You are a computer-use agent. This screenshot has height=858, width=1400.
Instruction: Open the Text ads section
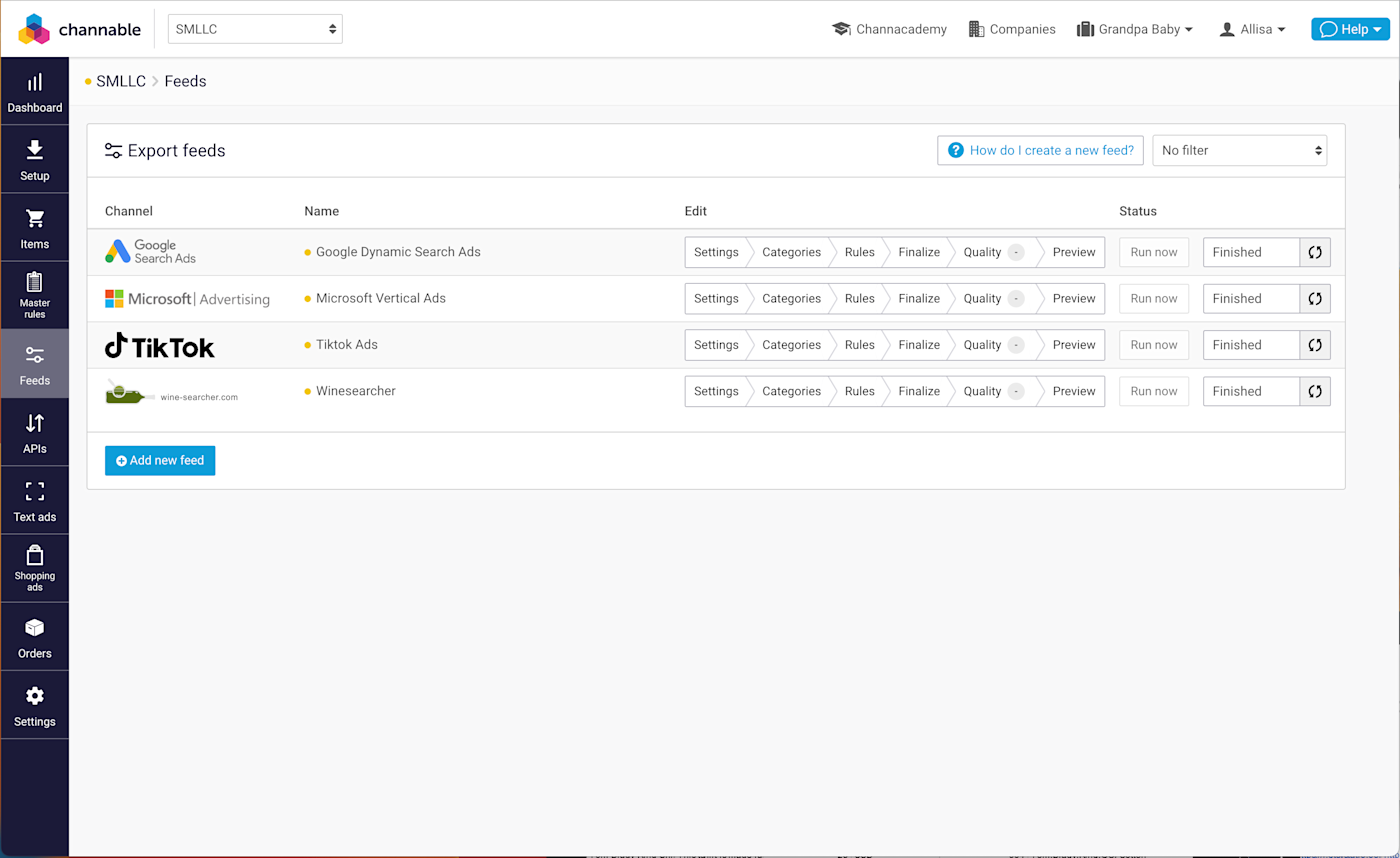(34, 500)
